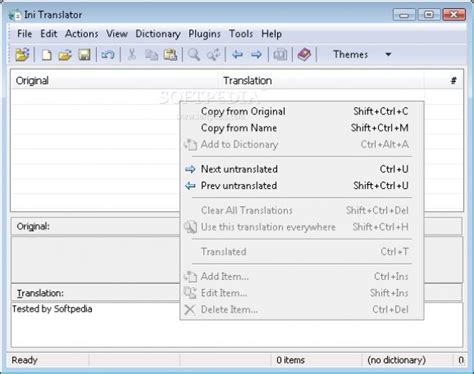Click the Ini Translator title bar app icon
The image size is (474, 374).
coord(15,15)
